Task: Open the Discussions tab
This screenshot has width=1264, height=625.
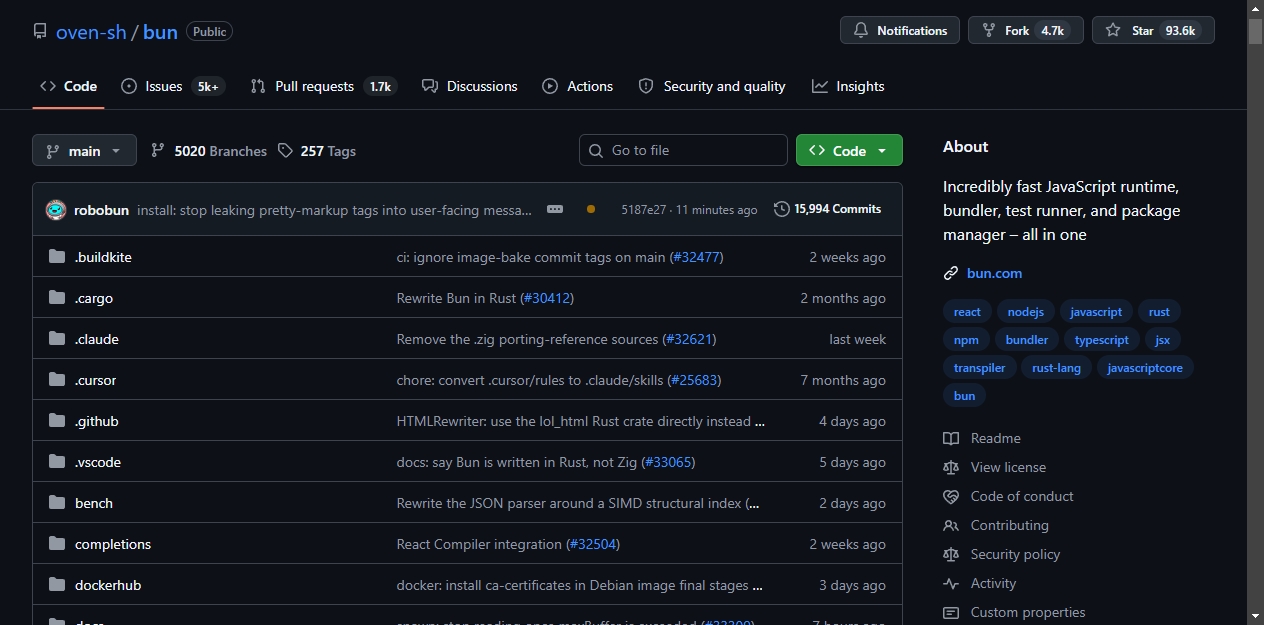Action: (x=470, y=86)
